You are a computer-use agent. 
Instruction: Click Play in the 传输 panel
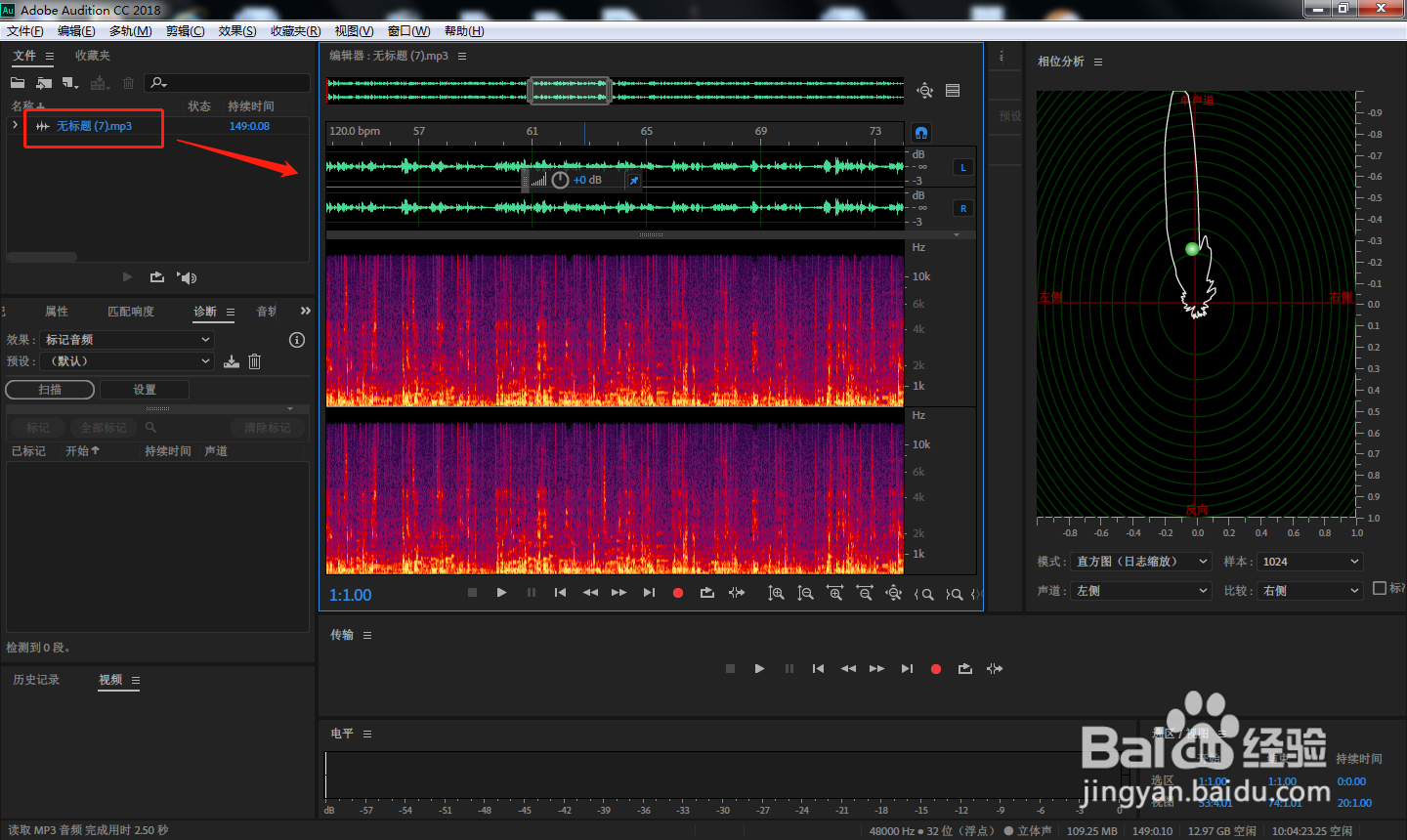(759, 669)
